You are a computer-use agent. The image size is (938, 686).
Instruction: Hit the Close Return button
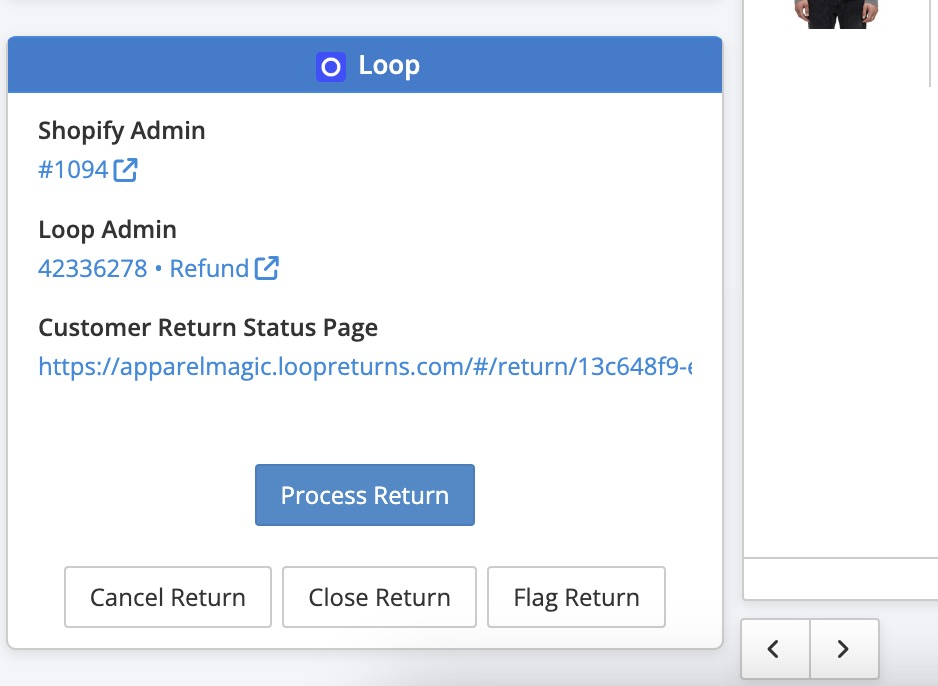(379, 598)
